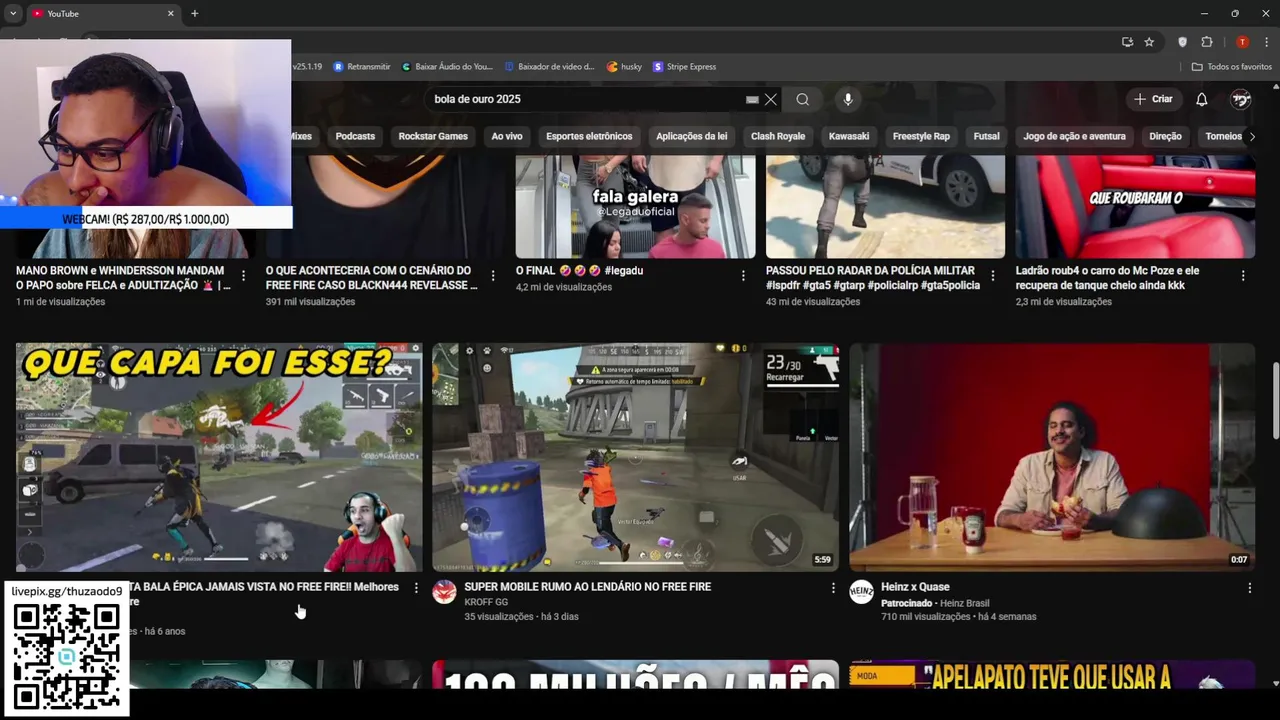Open the Baixador de vídeo bookmark
The image size is (1280, 720).
tap(549, 67)
